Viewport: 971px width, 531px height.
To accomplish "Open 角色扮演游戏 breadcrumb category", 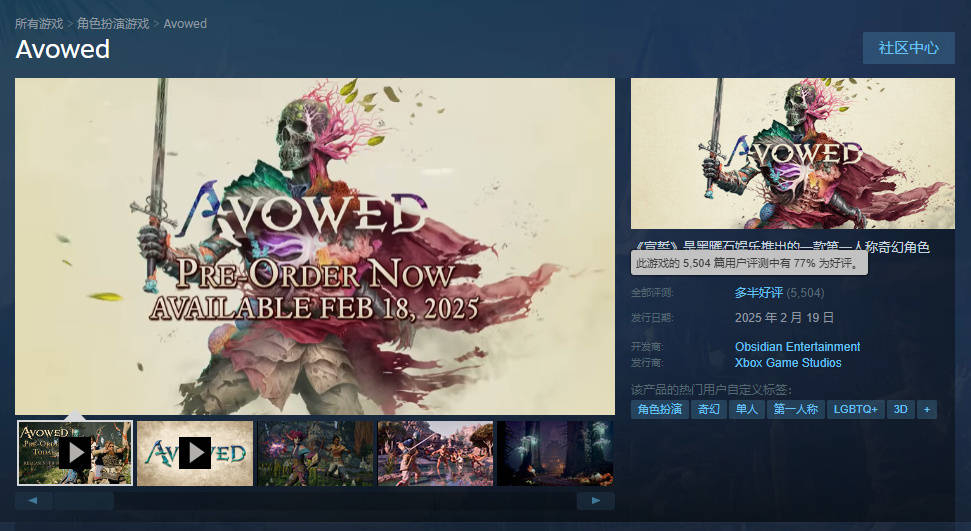I will click(x=113, y=24).
